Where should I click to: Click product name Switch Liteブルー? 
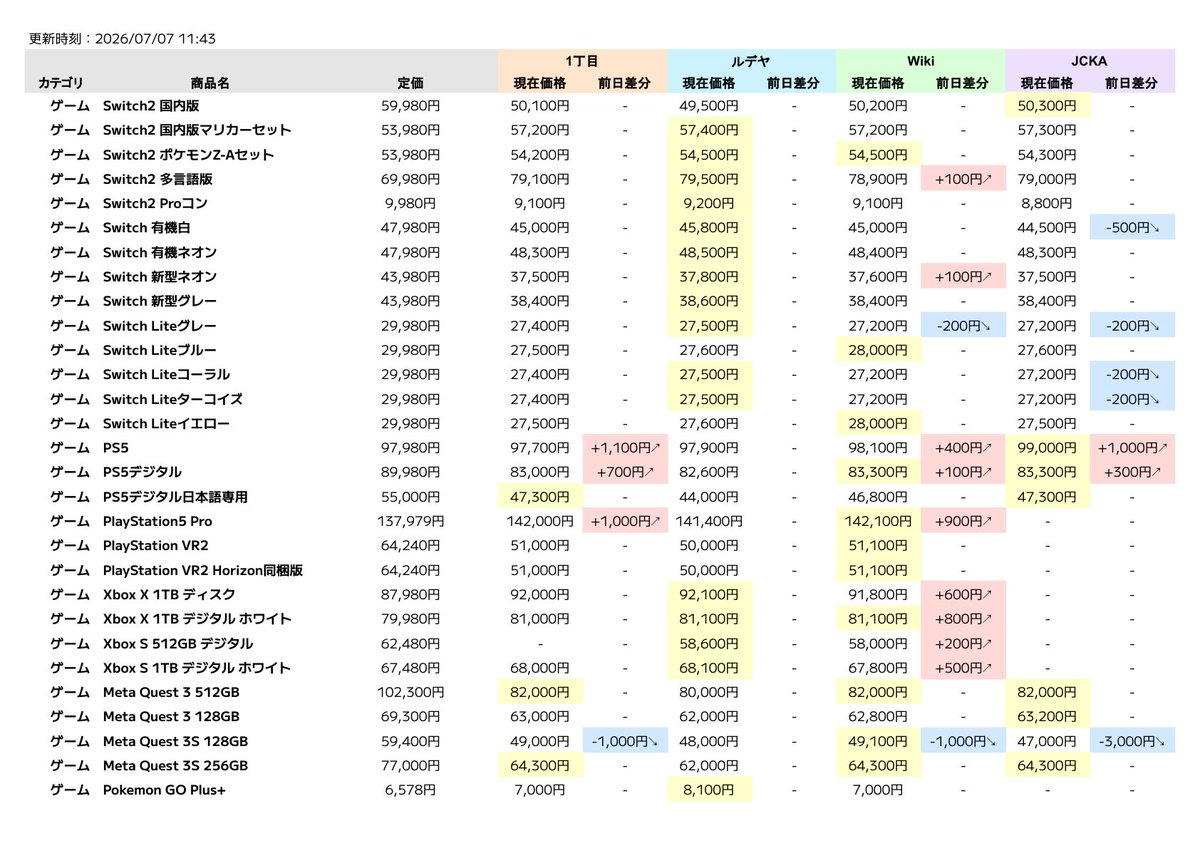[160, 350]
